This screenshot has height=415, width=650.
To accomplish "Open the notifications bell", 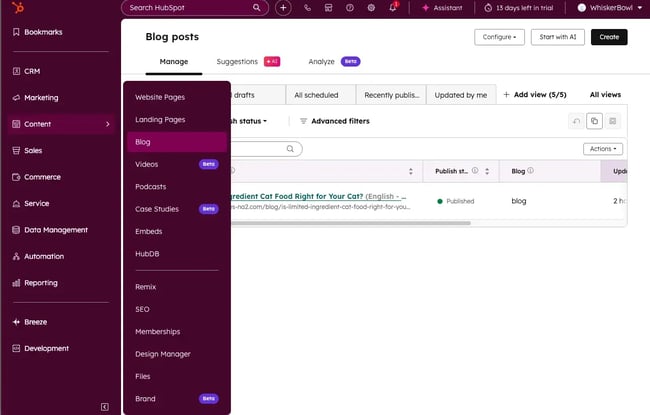I will [x=393, y=7].
